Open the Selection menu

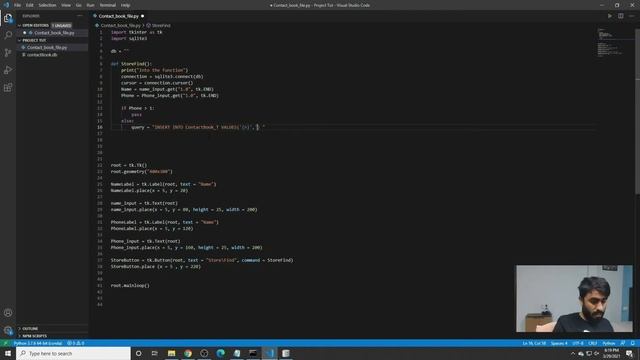pos(47,5)
